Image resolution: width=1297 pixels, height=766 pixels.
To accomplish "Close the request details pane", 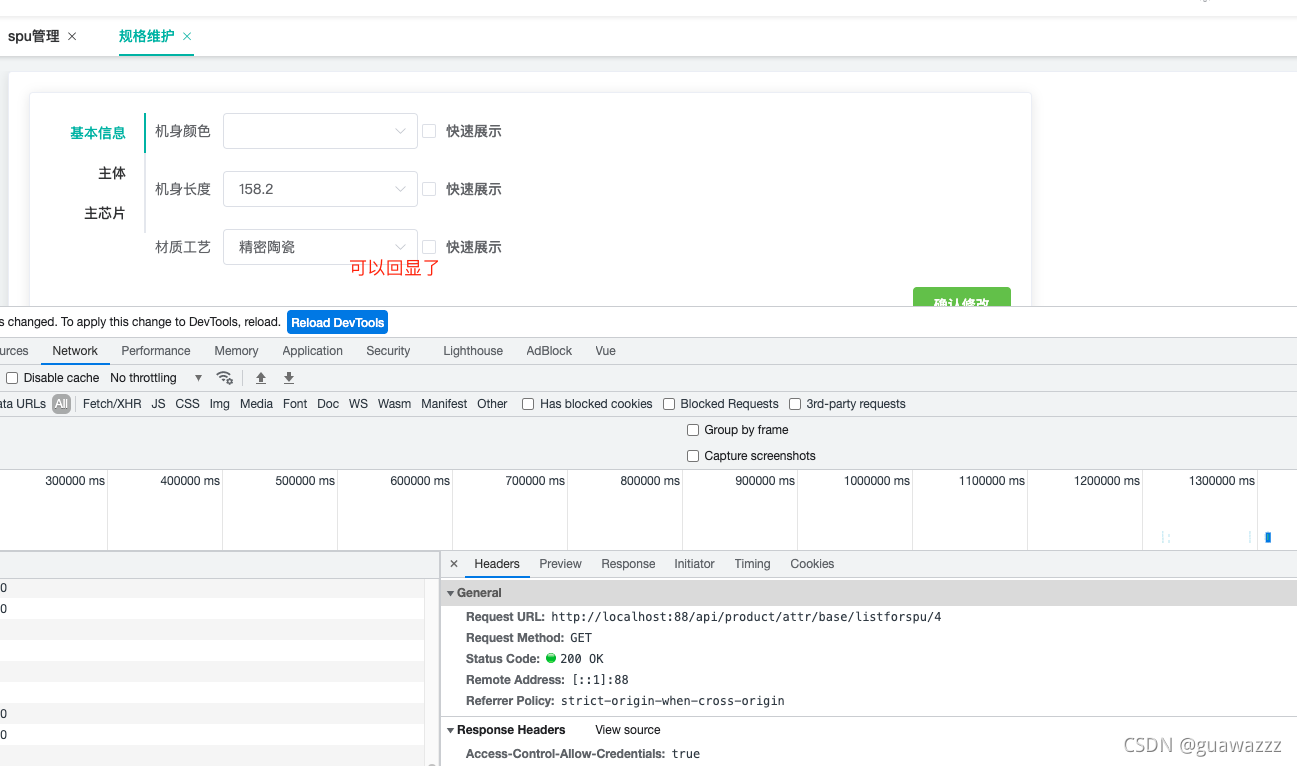I will (454, 564).
